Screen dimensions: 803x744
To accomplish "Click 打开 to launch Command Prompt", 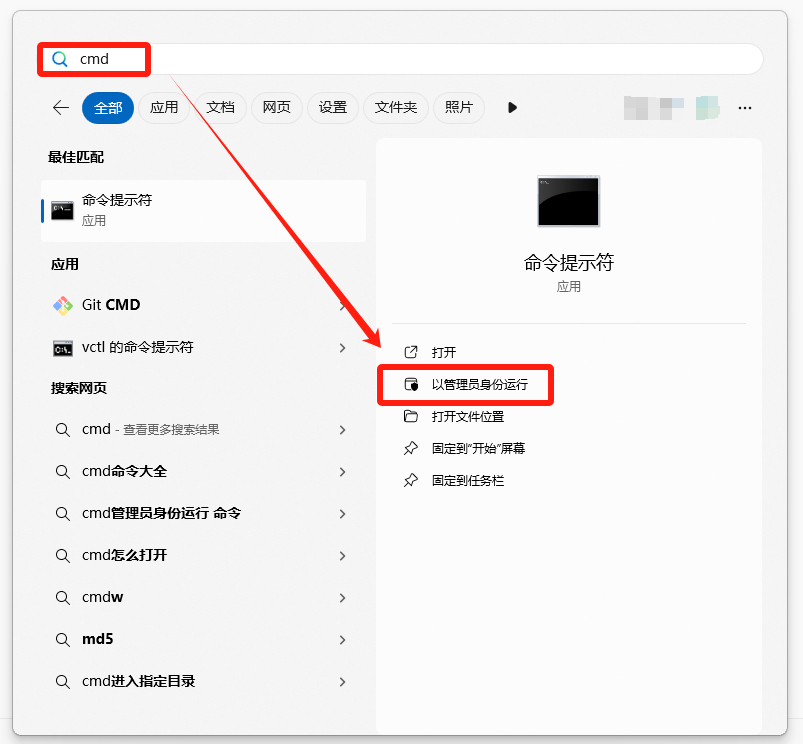I will (444, 353).
